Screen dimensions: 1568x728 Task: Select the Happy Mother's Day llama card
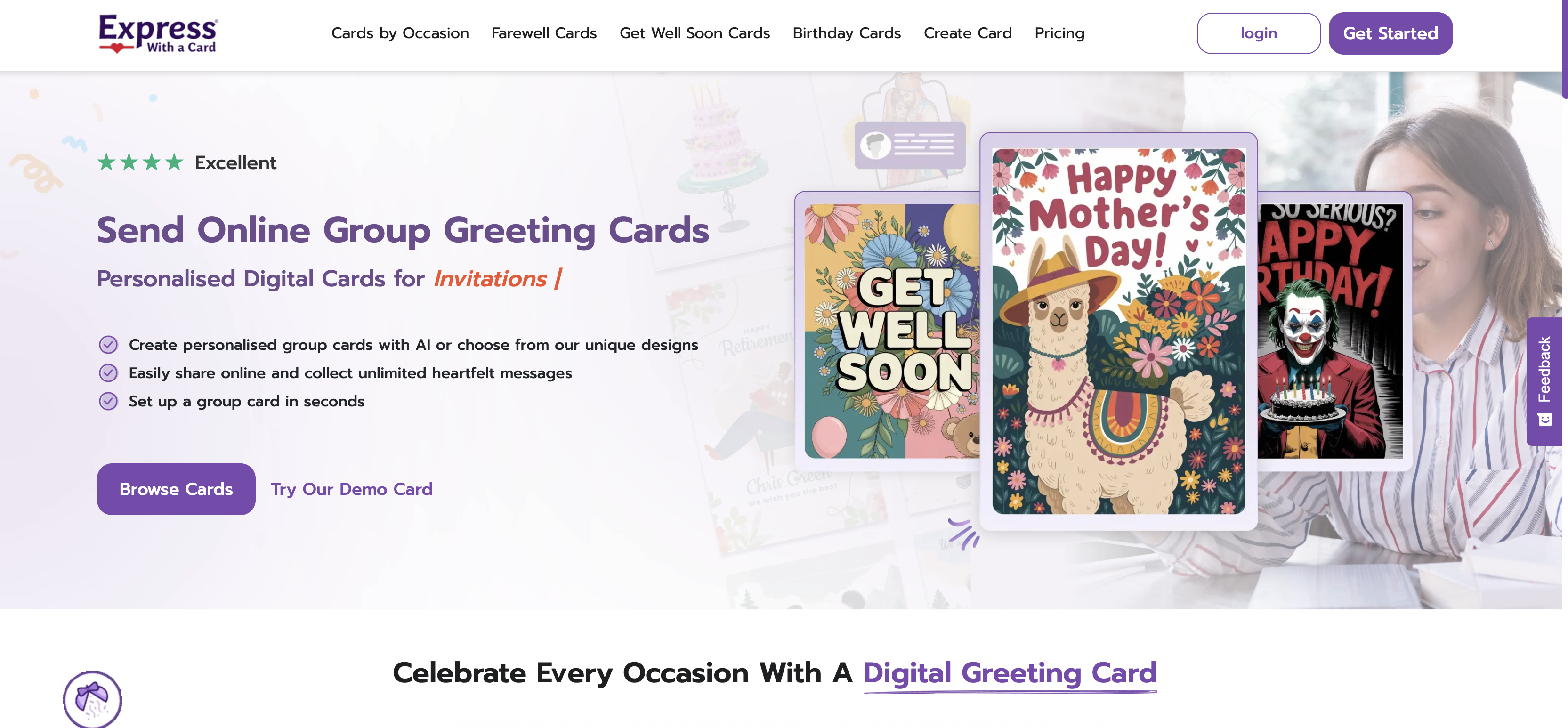(x=1118, y=331)
